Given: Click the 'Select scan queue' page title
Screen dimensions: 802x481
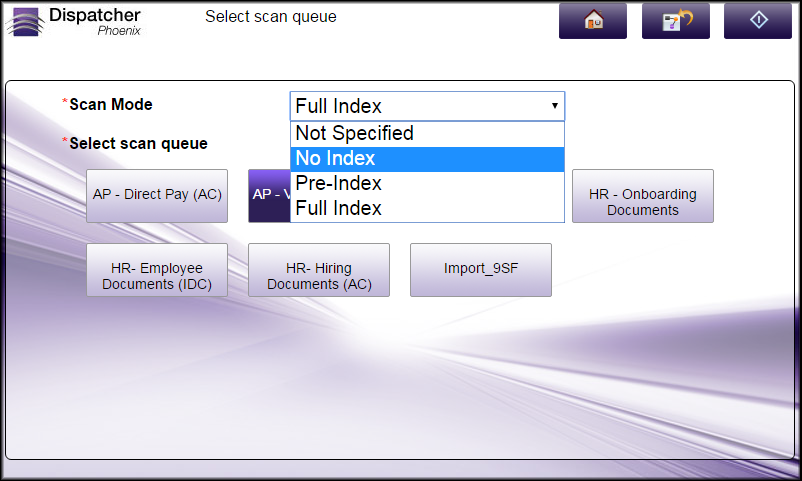Looking at the screenshot, I should pos(271,17).
